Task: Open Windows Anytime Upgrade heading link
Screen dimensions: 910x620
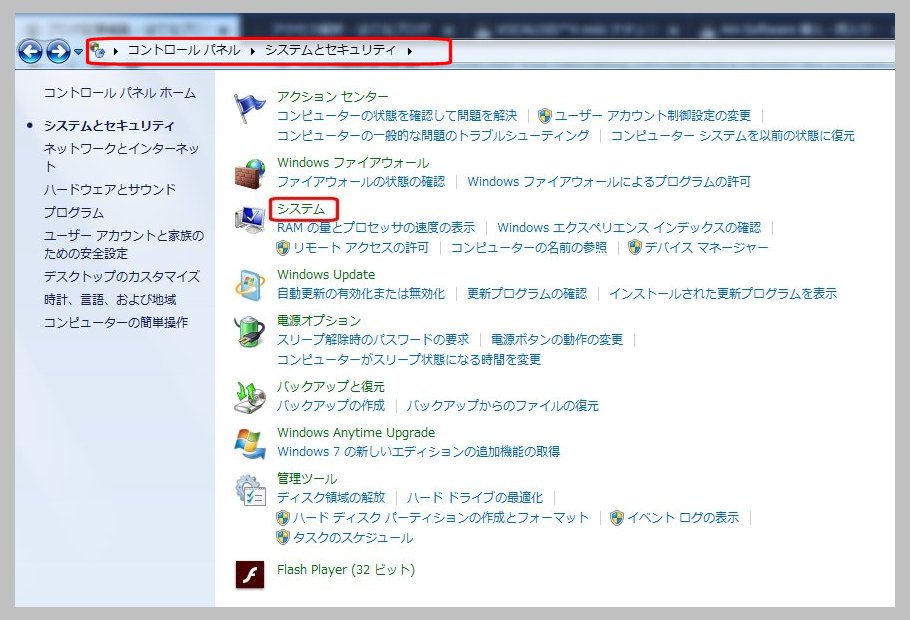Action: (x=356, y=432)
